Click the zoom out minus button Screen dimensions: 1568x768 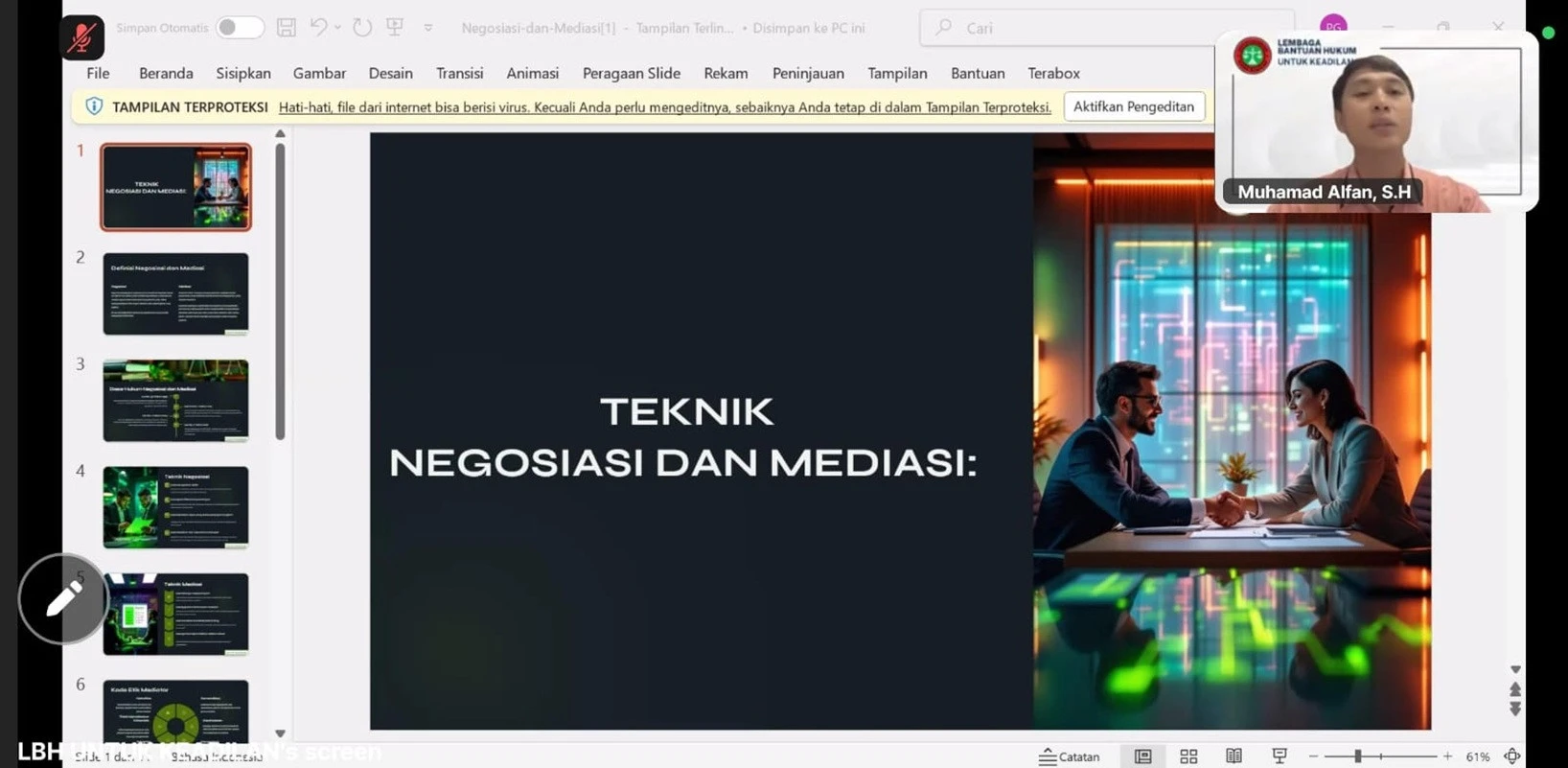(1314, 756)
